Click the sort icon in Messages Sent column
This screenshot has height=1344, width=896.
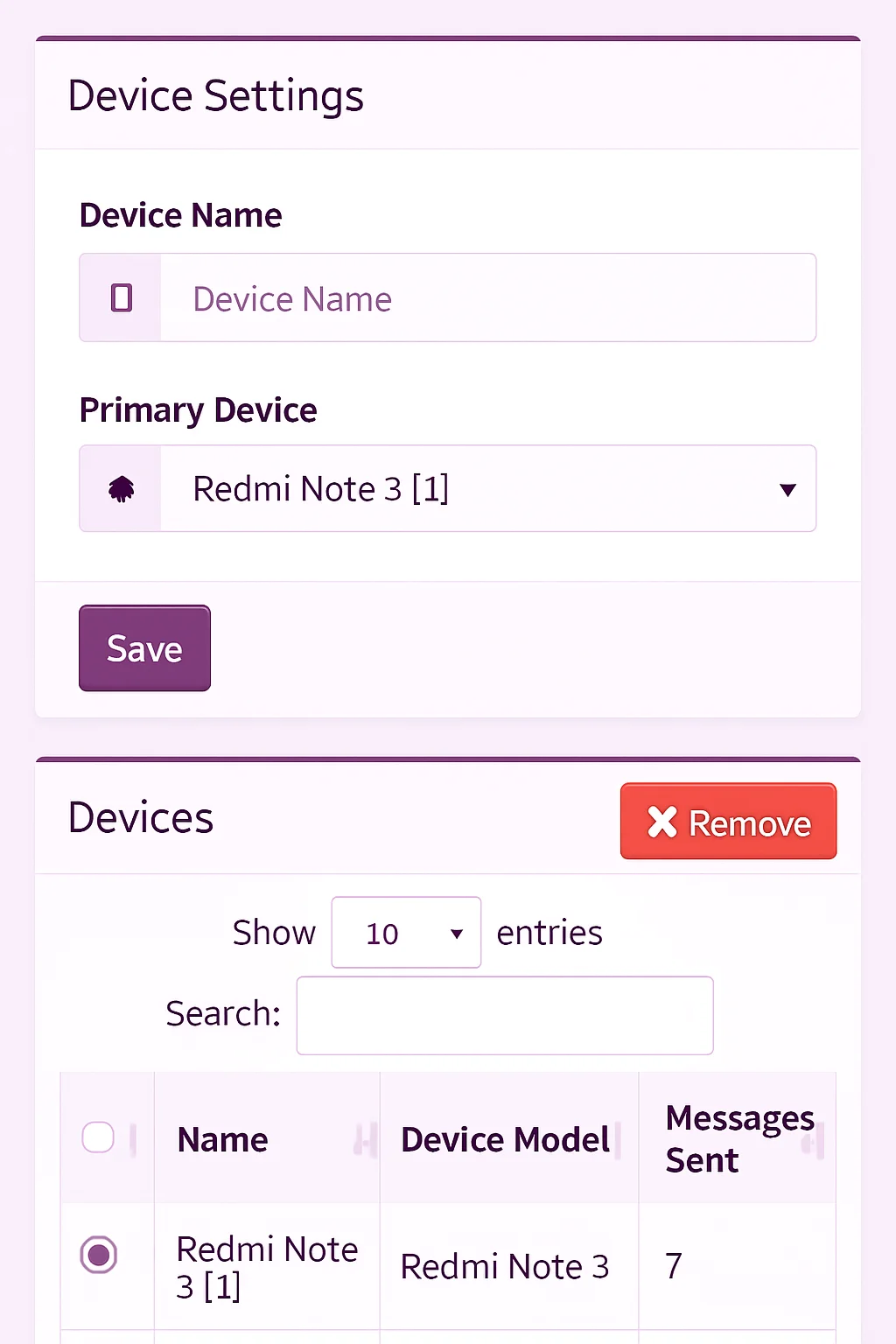pyautogui.click(x=814, y=1139)
